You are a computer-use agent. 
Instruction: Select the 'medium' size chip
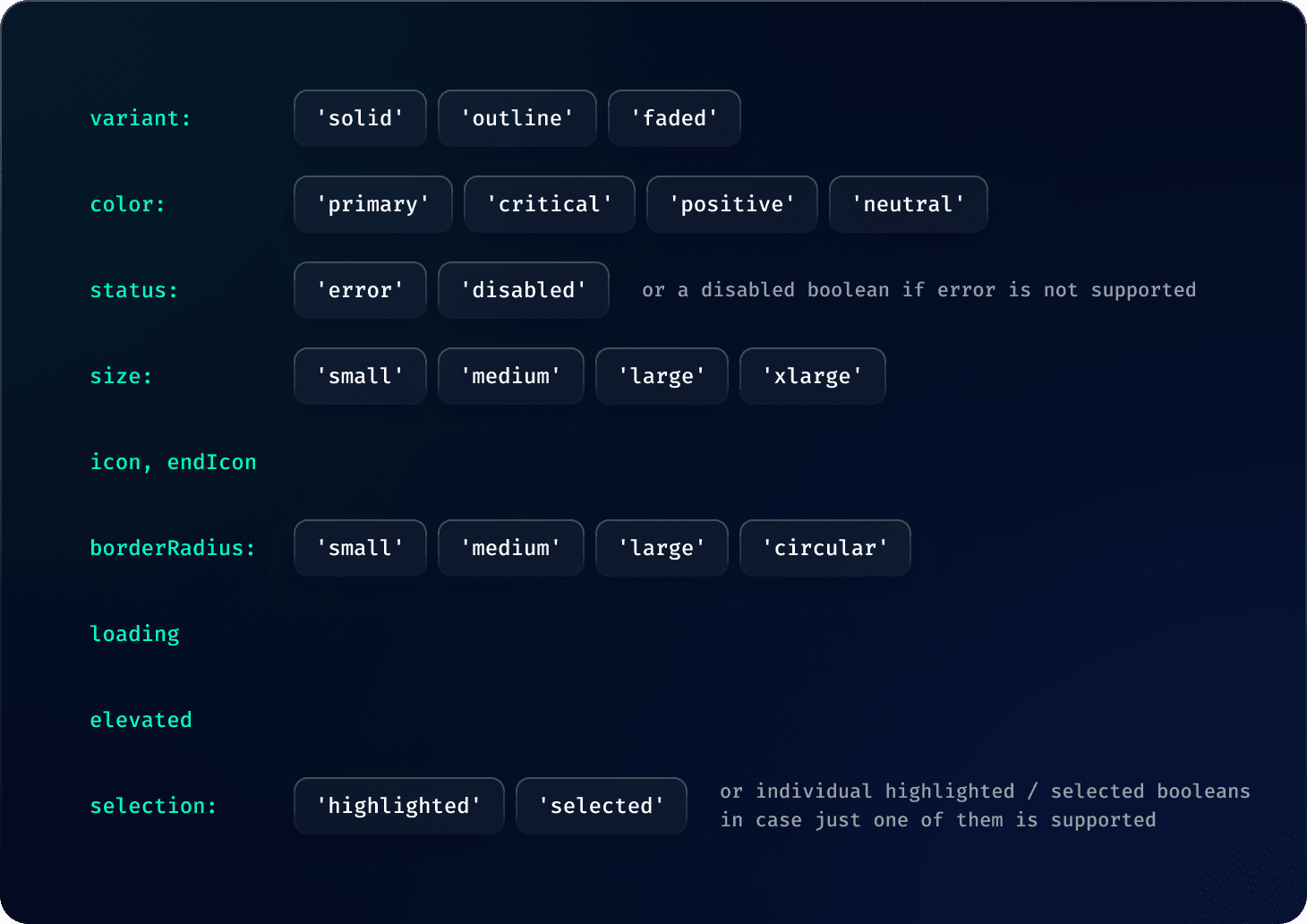click(x=510, y=376)
